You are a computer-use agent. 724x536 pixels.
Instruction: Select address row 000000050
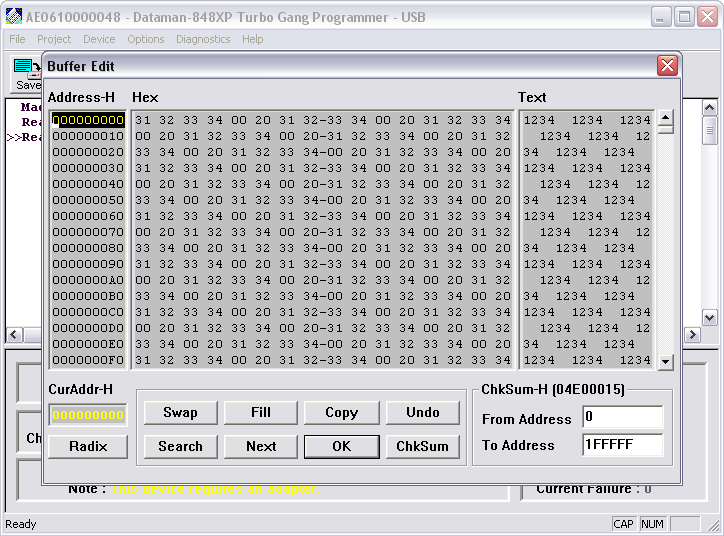pyautogui.click(x=88, y=200)
